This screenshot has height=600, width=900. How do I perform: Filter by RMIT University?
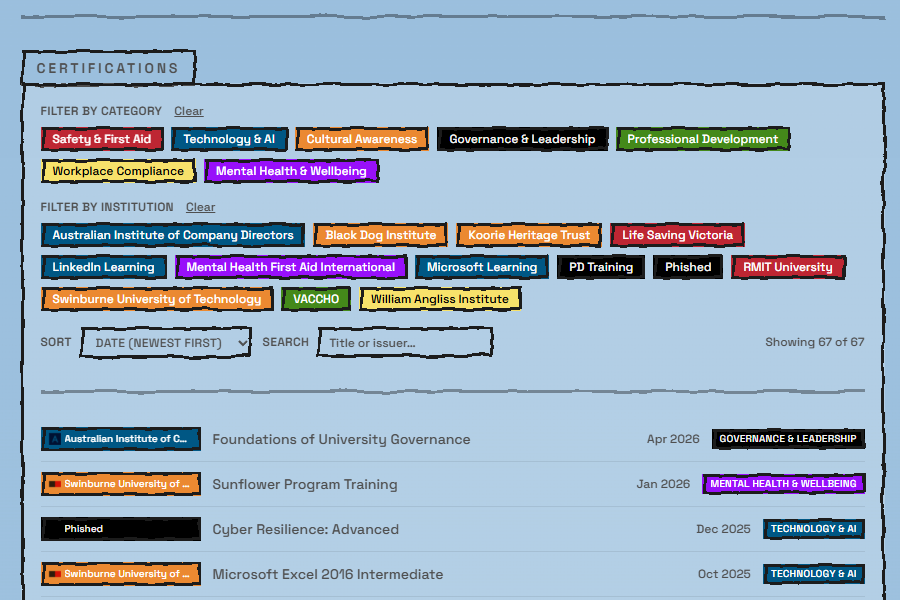[788, 267]
